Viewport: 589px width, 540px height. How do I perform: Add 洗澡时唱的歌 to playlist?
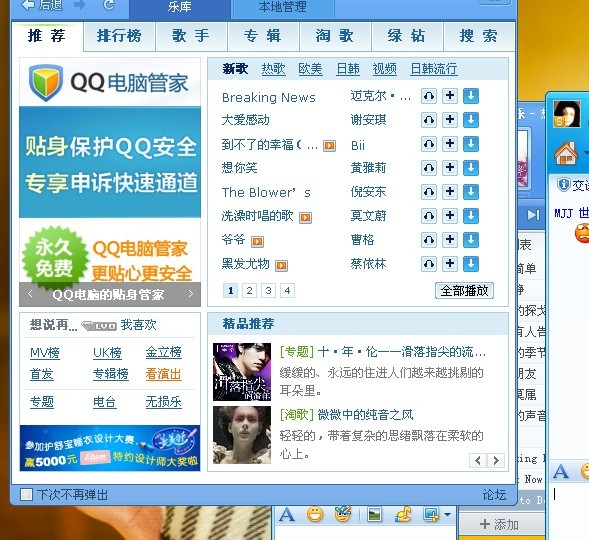pyautogui.click(x=450, y=216)
